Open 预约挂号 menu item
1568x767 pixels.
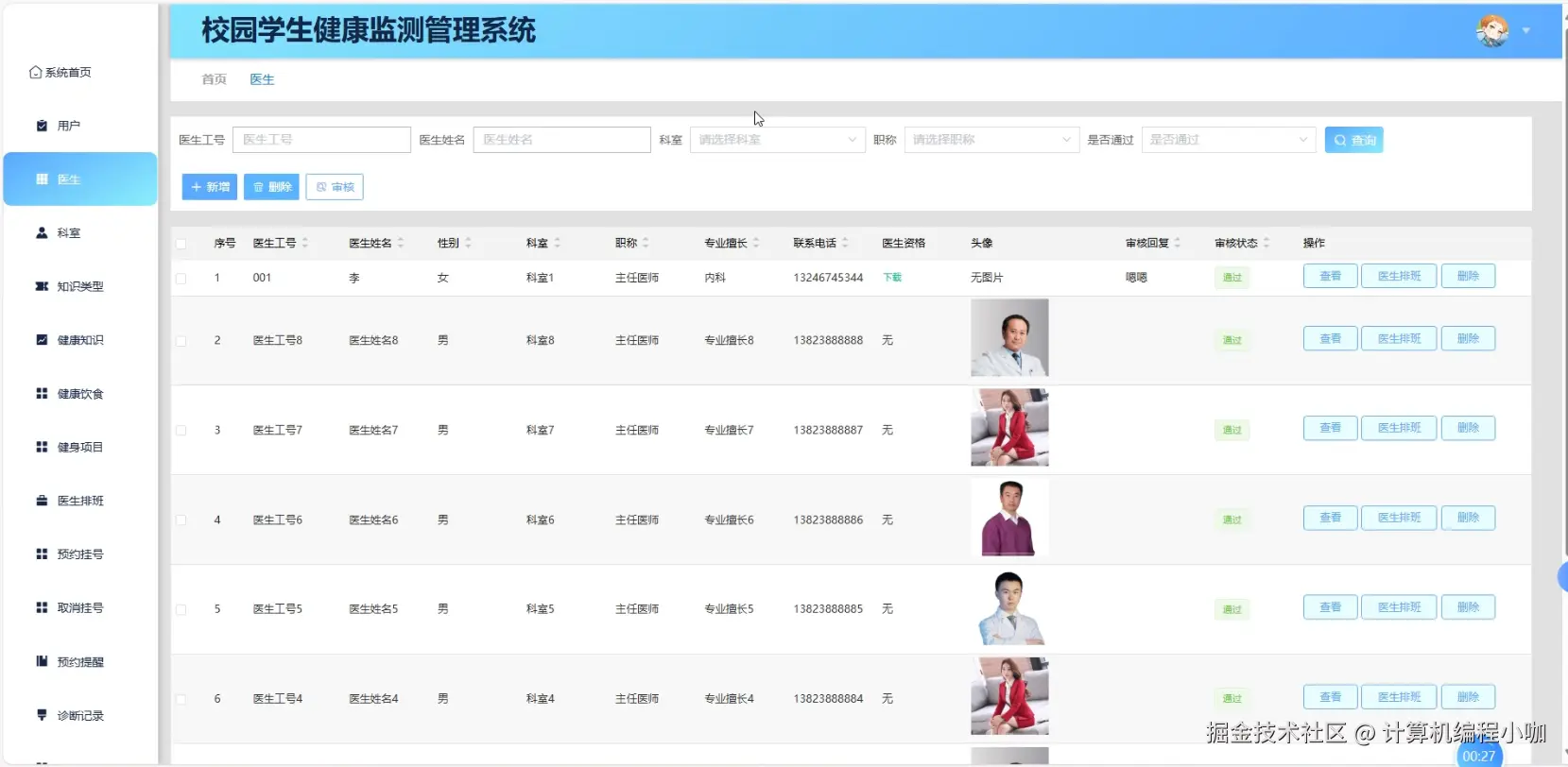[80, 554]
